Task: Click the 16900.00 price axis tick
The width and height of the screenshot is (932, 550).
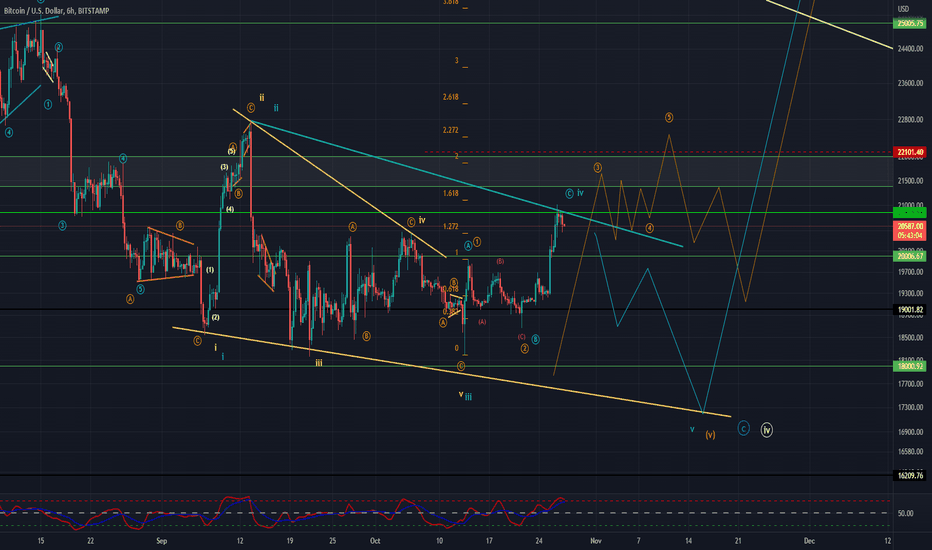Action: pos(910,432)
